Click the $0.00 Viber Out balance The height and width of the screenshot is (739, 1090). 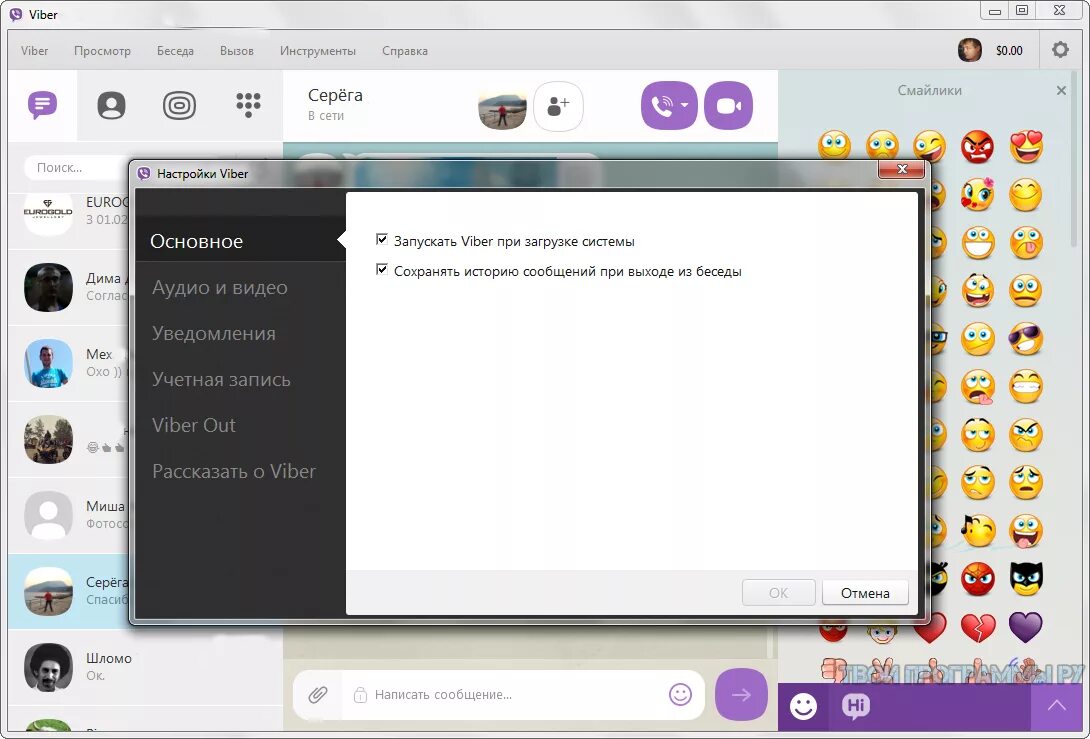1009,51
